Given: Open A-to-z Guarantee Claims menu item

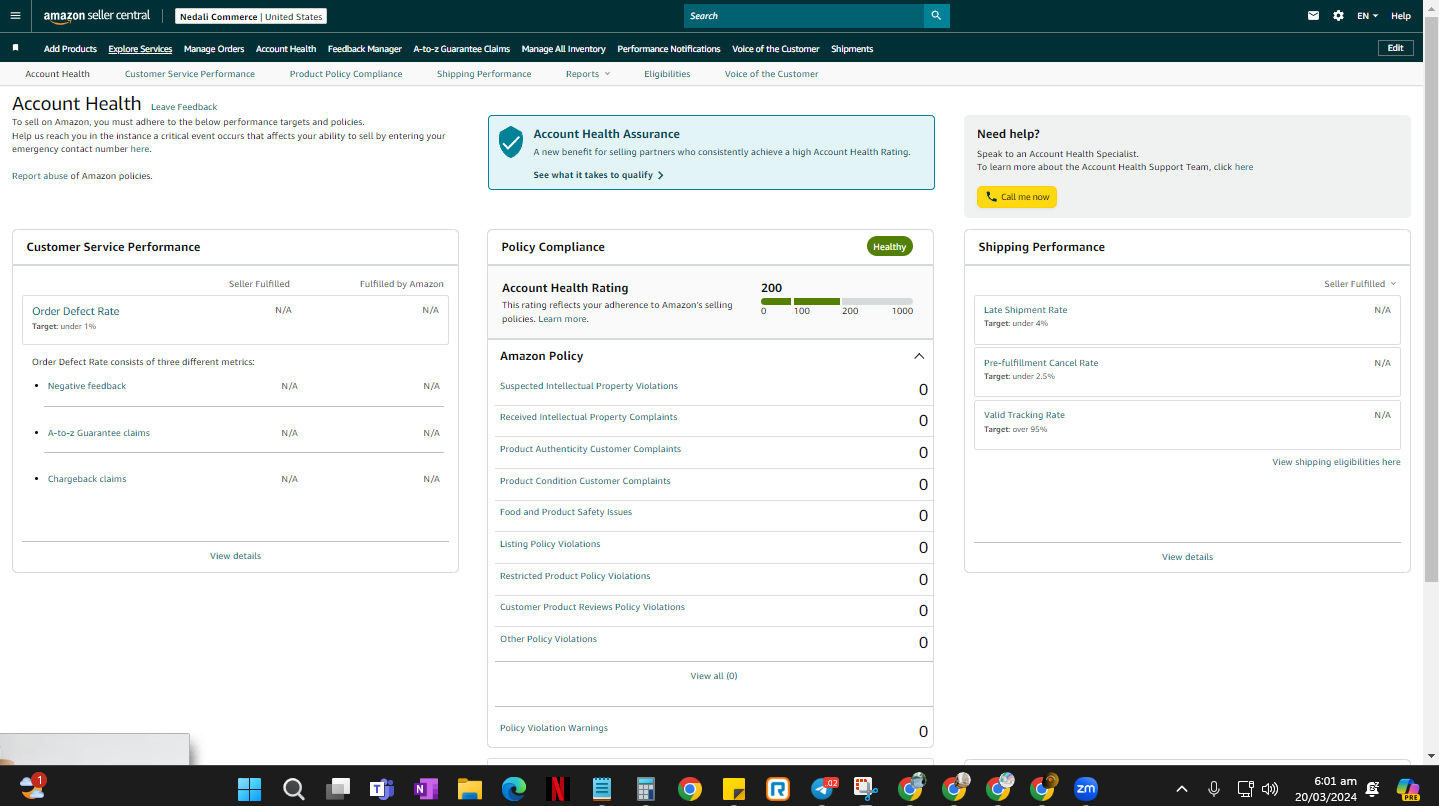Looking at the screenshot, I should click(x=462, y=49).
